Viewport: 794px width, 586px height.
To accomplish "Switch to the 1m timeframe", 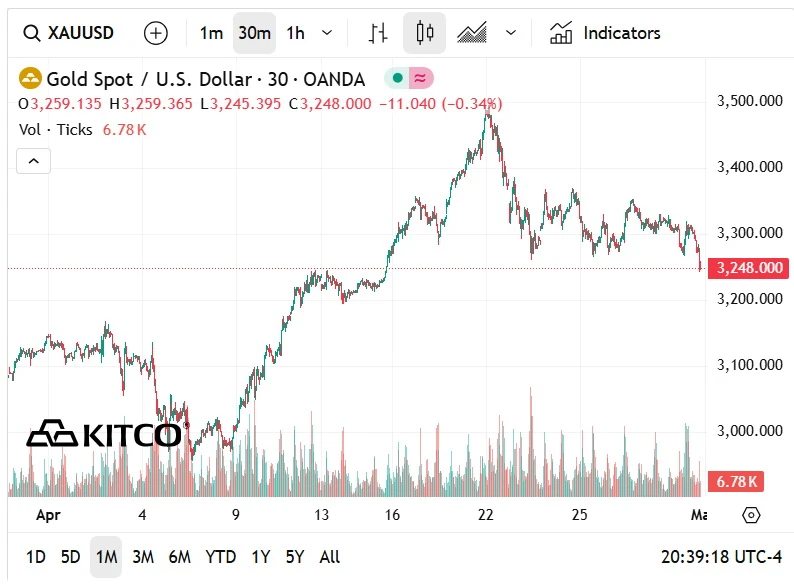I will point(211,33).
